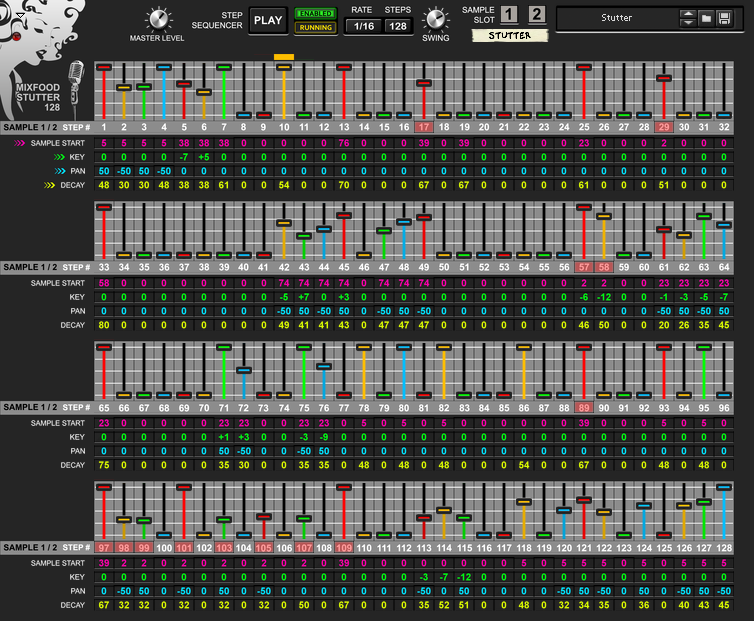Click sample start value 58 on step 33
This screenshot has height=621, width=754.
[104, 283]
